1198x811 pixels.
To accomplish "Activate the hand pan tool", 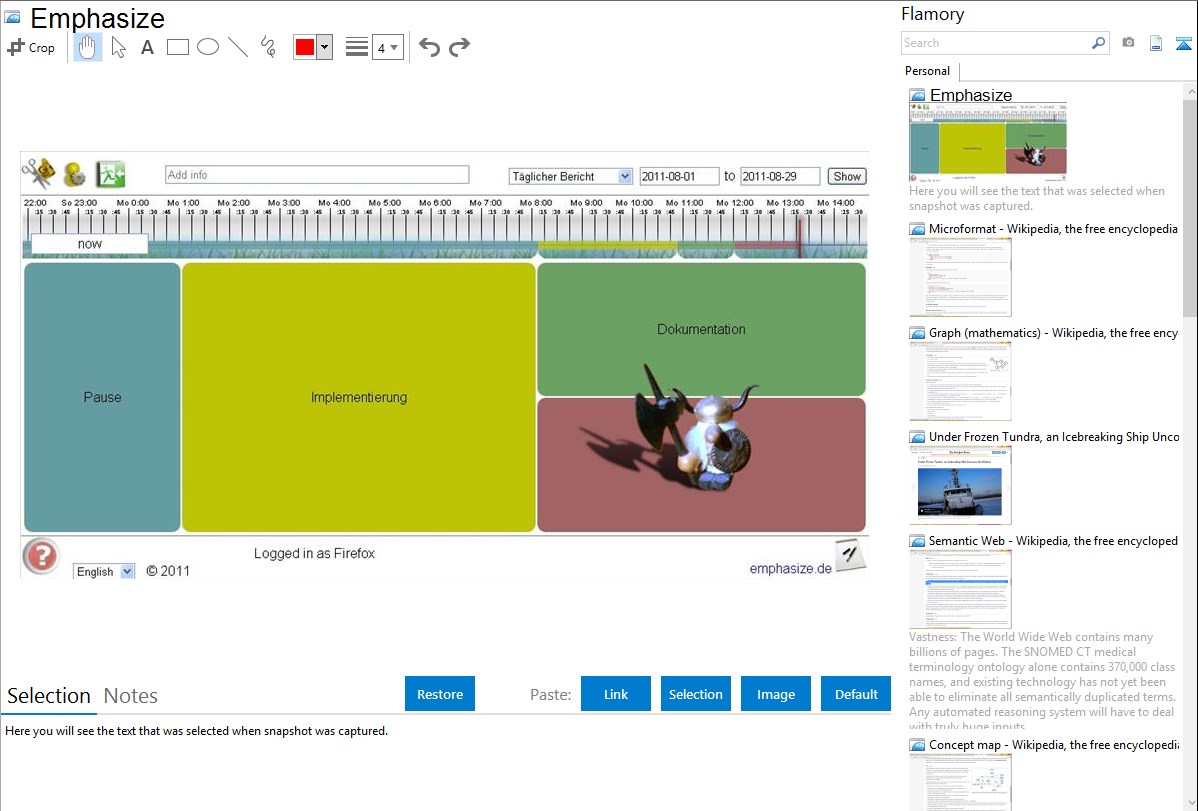I will point(87,47).
